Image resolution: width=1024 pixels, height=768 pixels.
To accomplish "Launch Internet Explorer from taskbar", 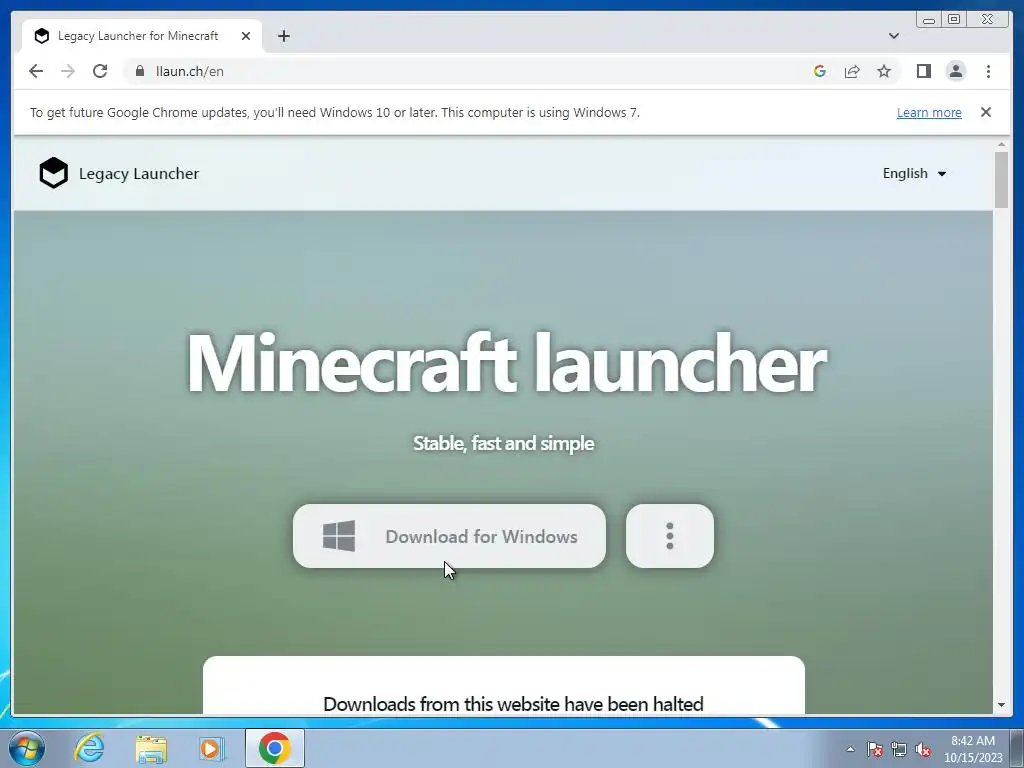I will pyautogui.click(x=89, y=748).
